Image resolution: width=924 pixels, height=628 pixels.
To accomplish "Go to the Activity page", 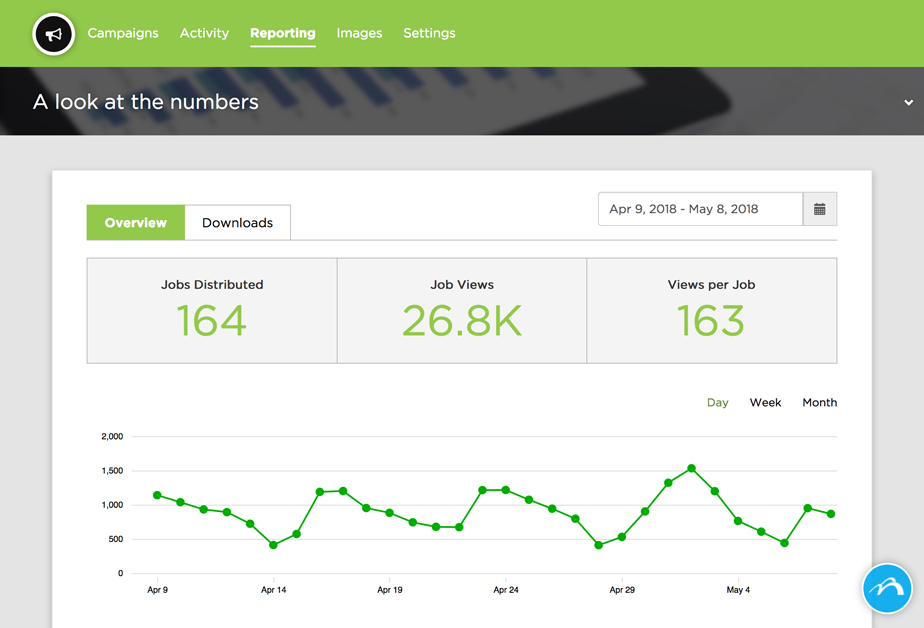I will point(204,33).
